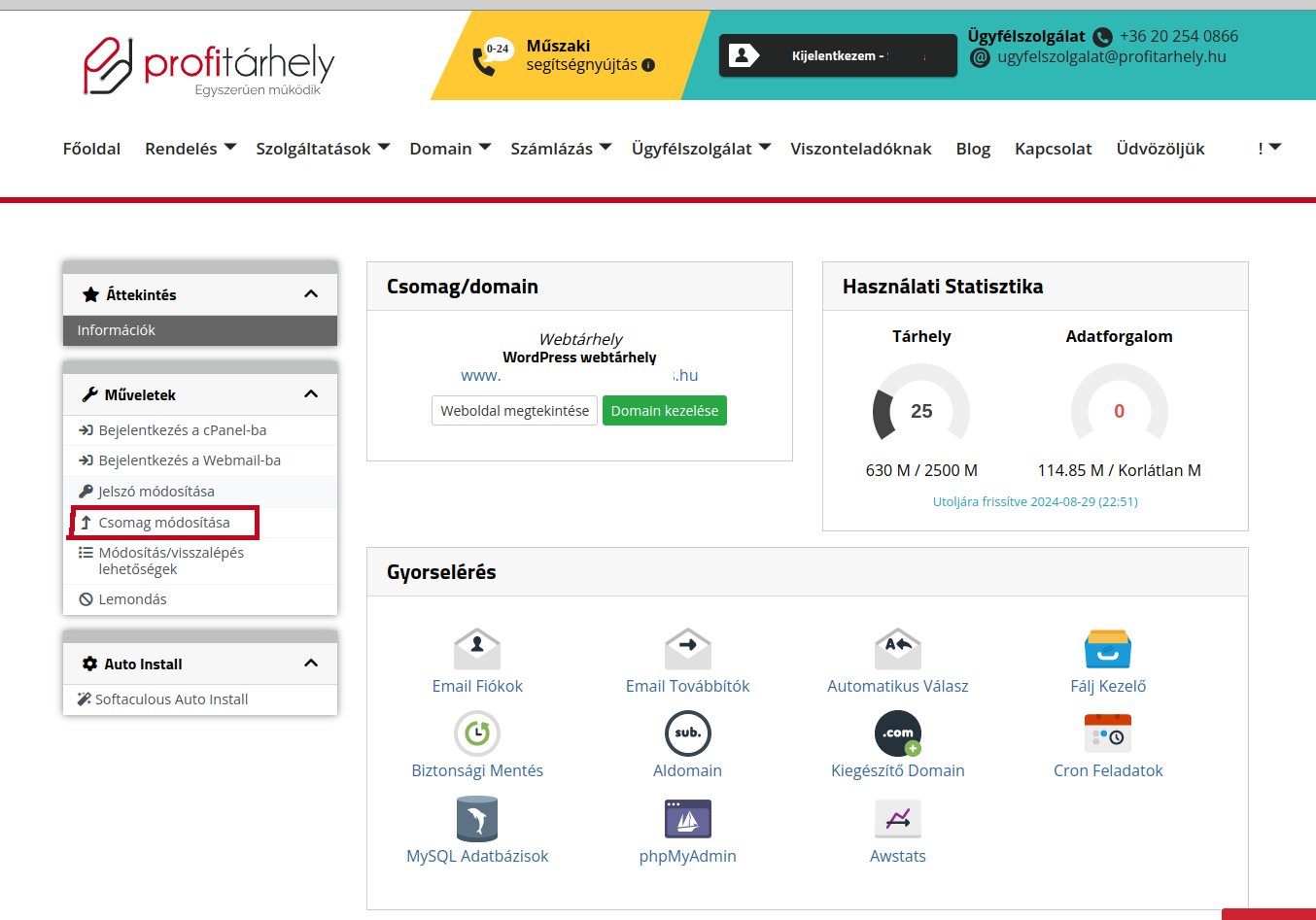Click the Jelszó módosítása link
The width and height of the screenshot is (1316, 920).
[156, 492]
